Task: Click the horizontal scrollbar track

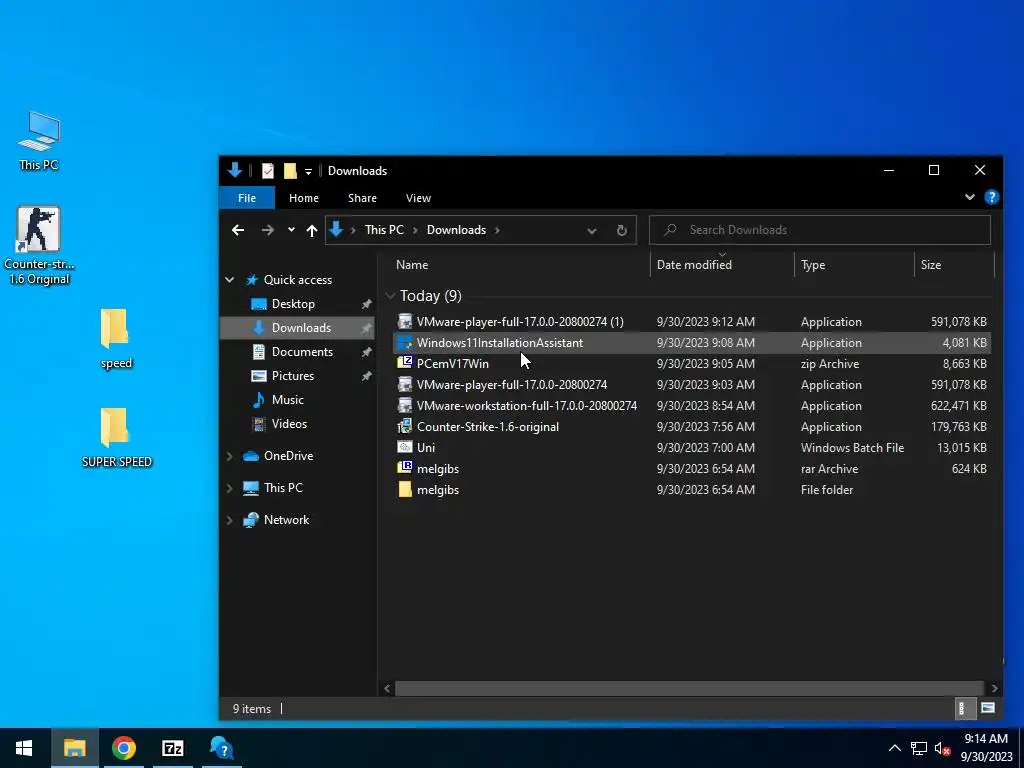Action: point(689,688)
